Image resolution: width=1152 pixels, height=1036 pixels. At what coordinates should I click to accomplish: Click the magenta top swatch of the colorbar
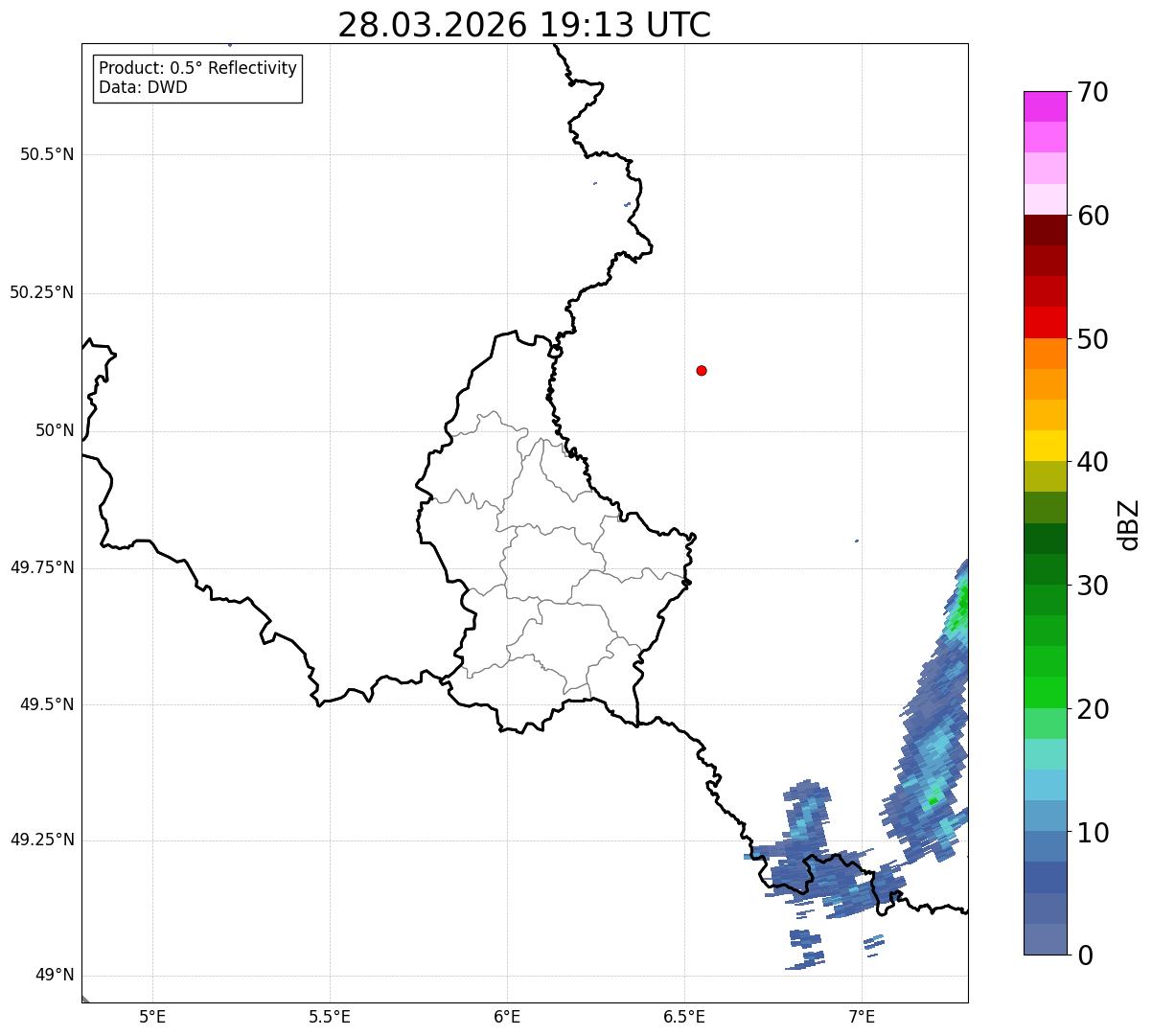tap(1045, 106)
